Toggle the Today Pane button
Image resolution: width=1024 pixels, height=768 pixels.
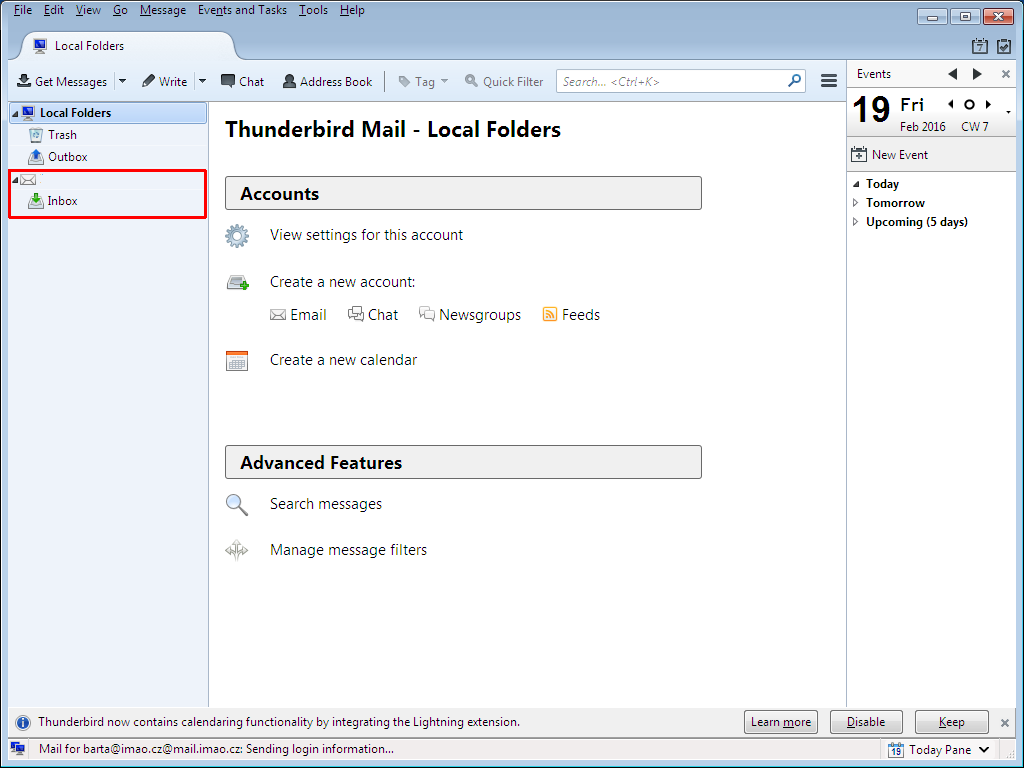click(x=938, y=750)
